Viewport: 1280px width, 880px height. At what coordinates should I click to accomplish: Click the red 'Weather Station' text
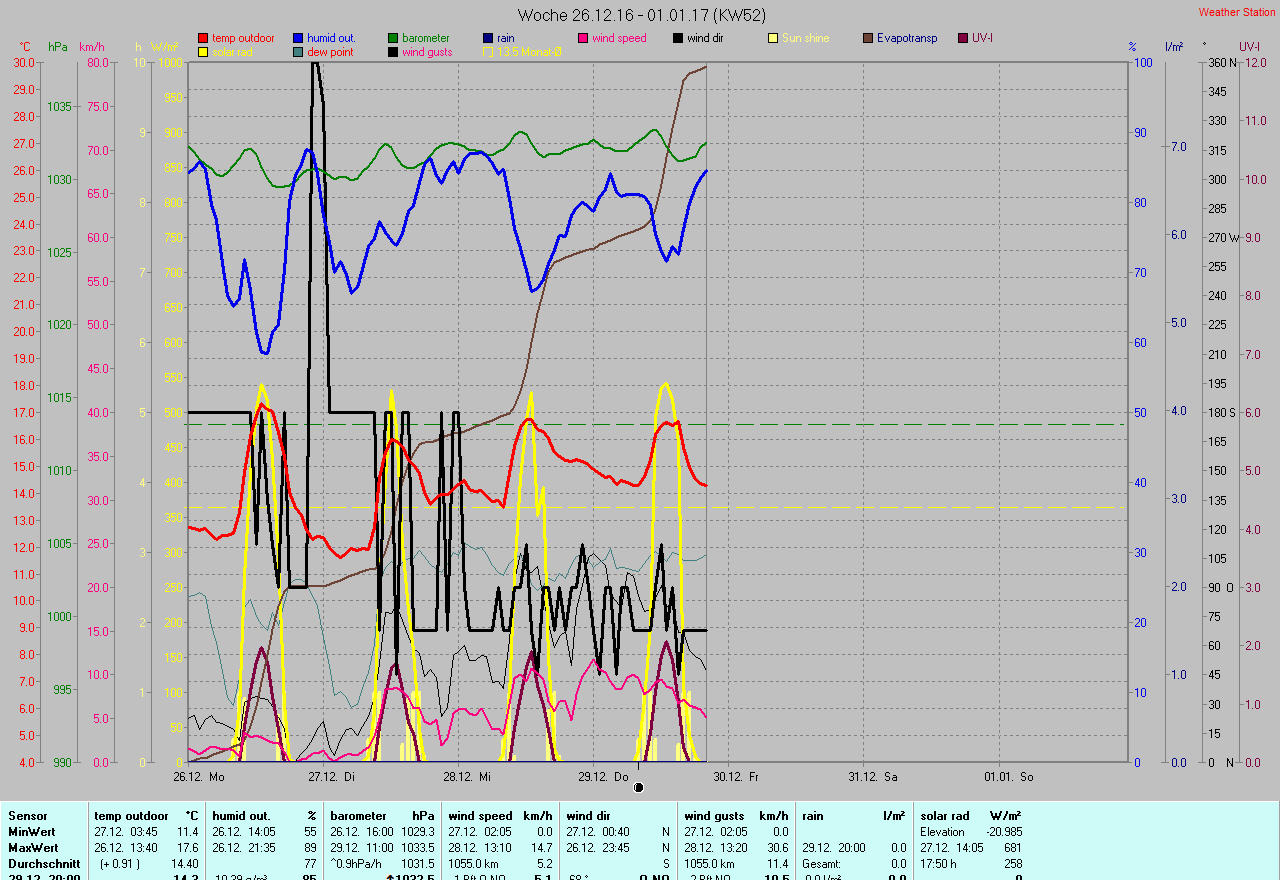pyautogui.click(x=1237, y=12)
